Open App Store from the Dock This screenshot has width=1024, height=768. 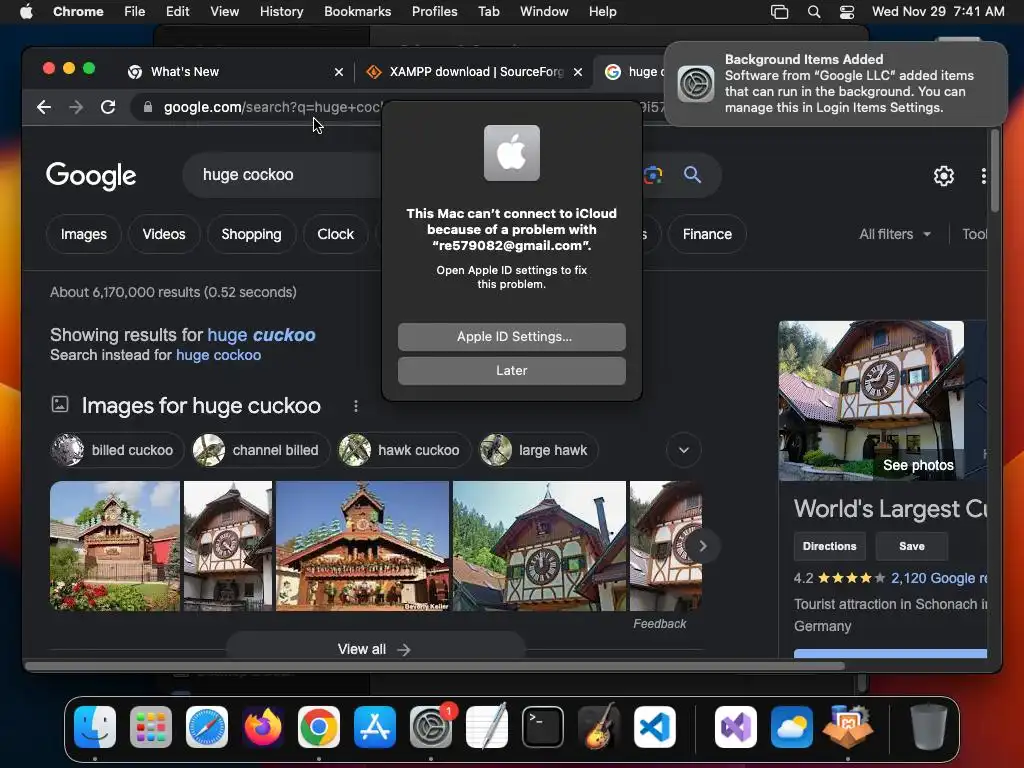[375, 727]
